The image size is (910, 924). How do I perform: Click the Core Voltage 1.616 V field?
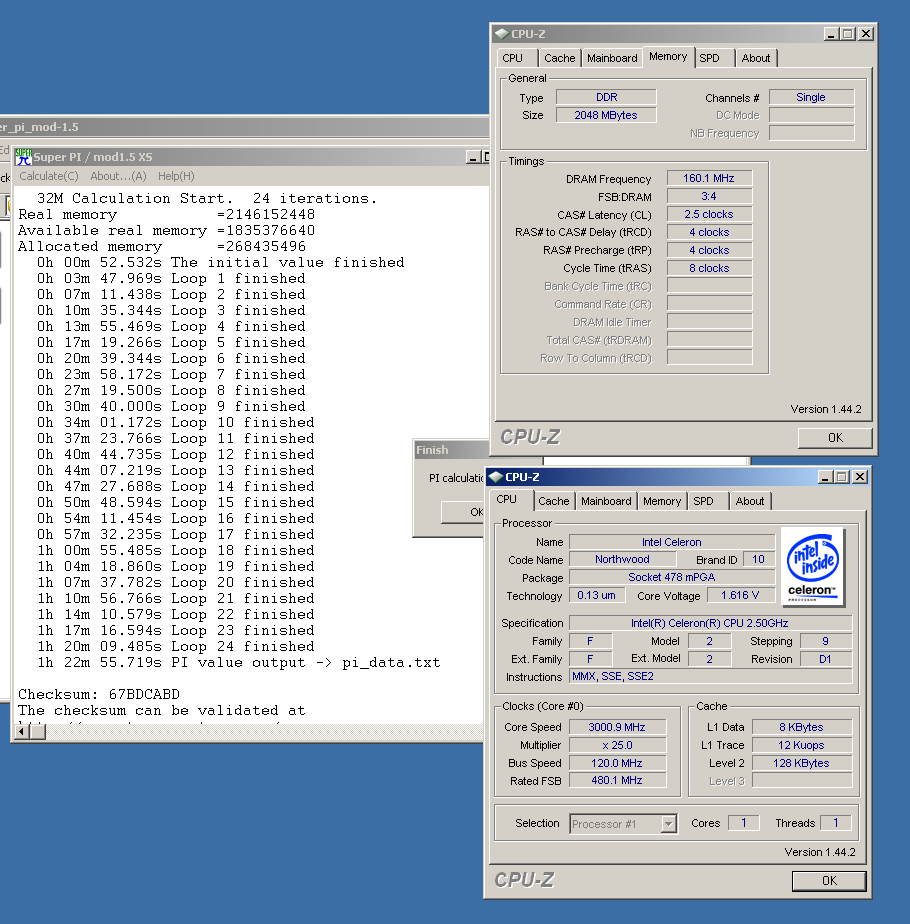tap(740, 595)
